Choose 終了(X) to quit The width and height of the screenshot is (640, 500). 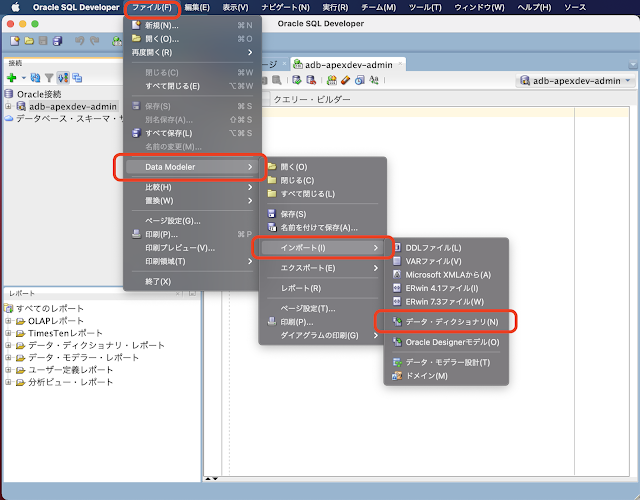pos(192,282)
